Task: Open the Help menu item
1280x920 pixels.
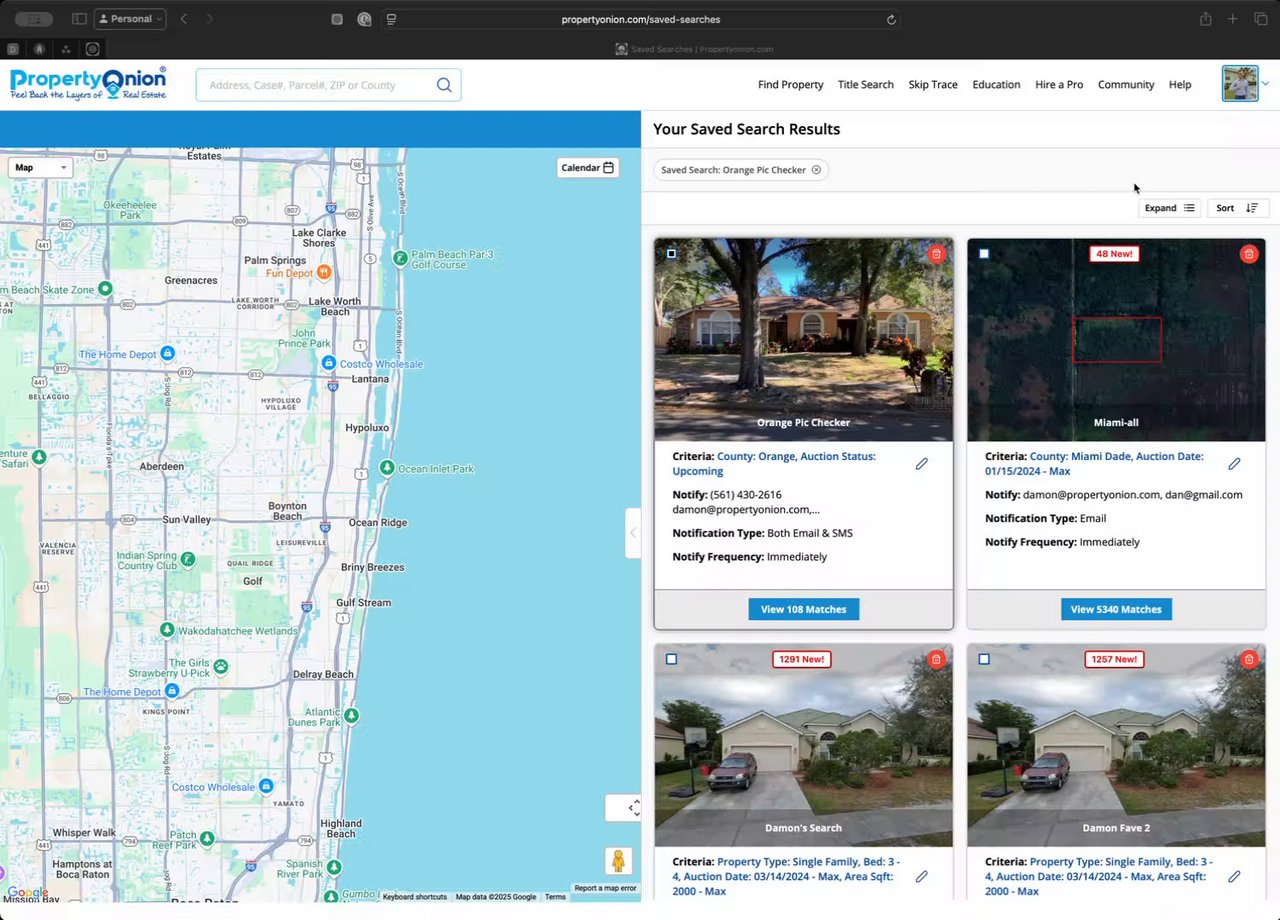Action: 1180,85
